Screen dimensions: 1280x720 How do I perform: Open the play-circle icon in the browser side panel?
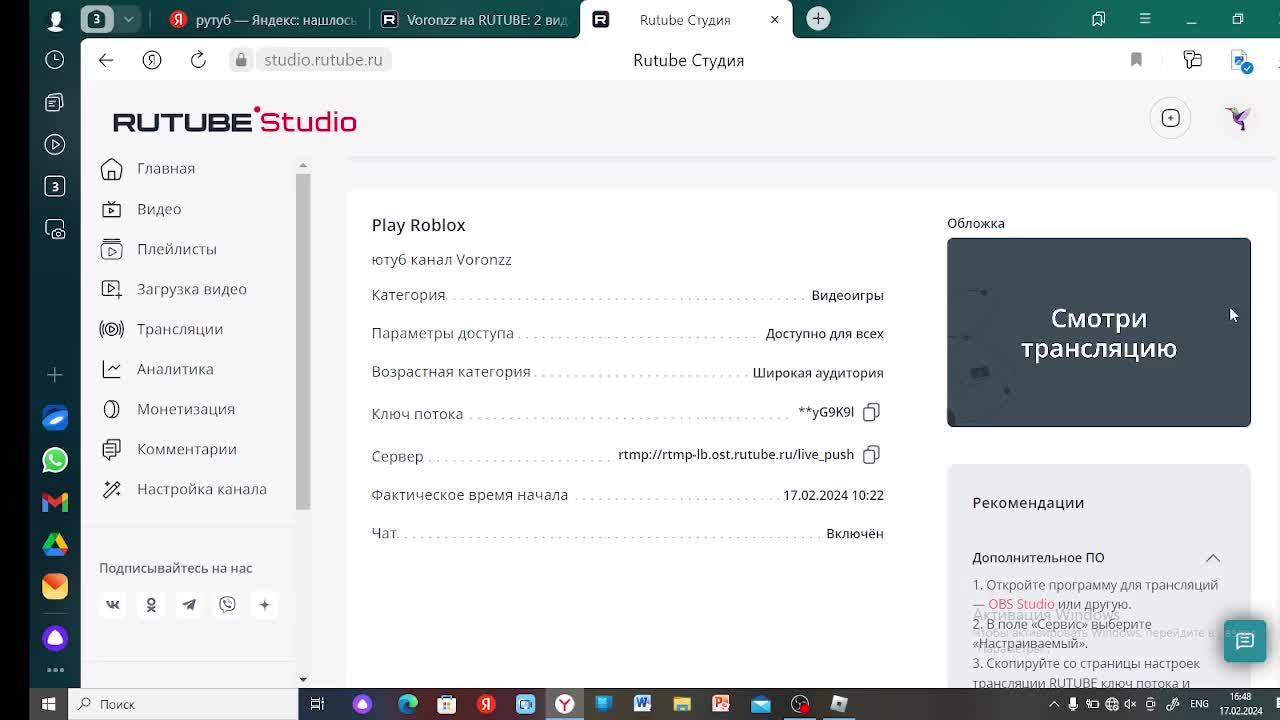click(x=55, y=145)
